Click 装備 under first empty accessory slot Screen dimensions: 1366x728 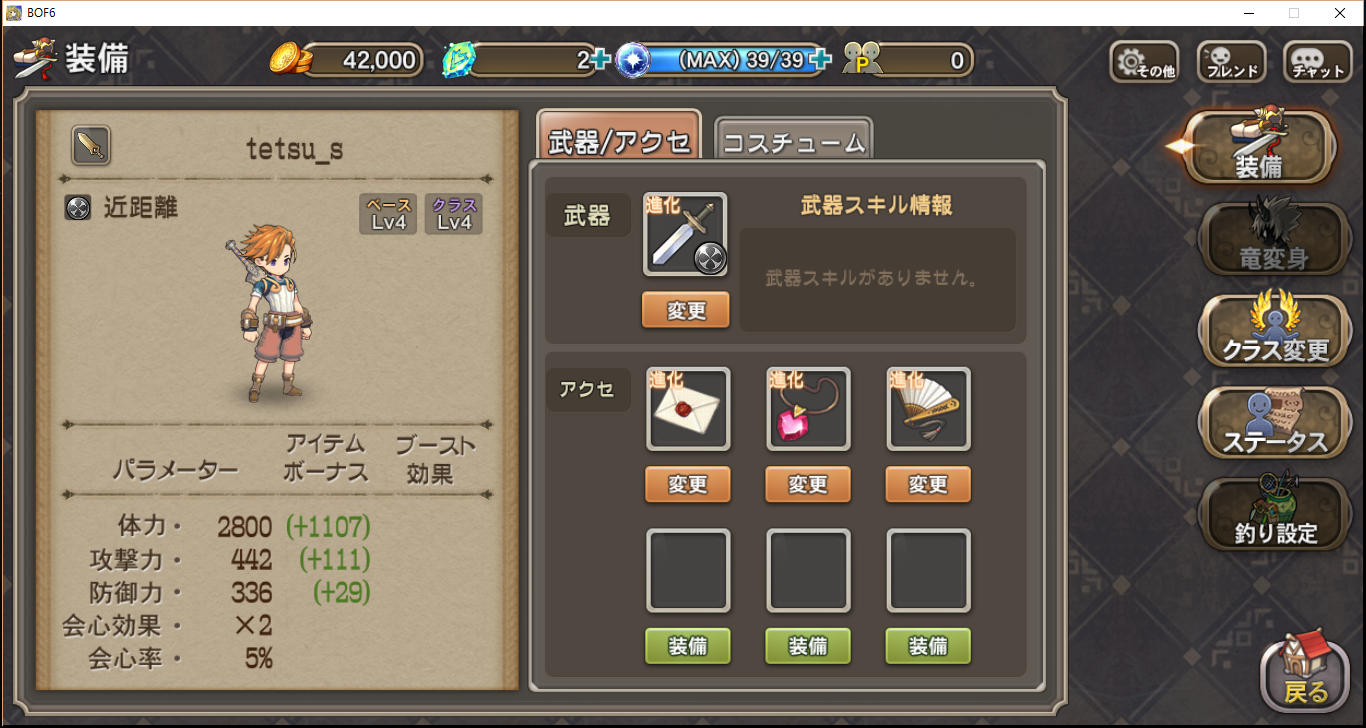click(x=688, y=646)
